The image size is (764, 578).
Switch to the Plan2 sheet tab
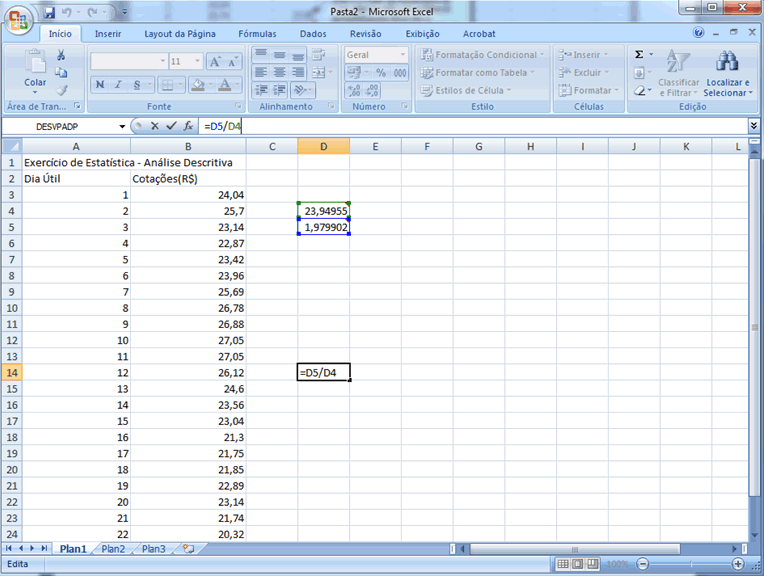(x=113, y=549)
